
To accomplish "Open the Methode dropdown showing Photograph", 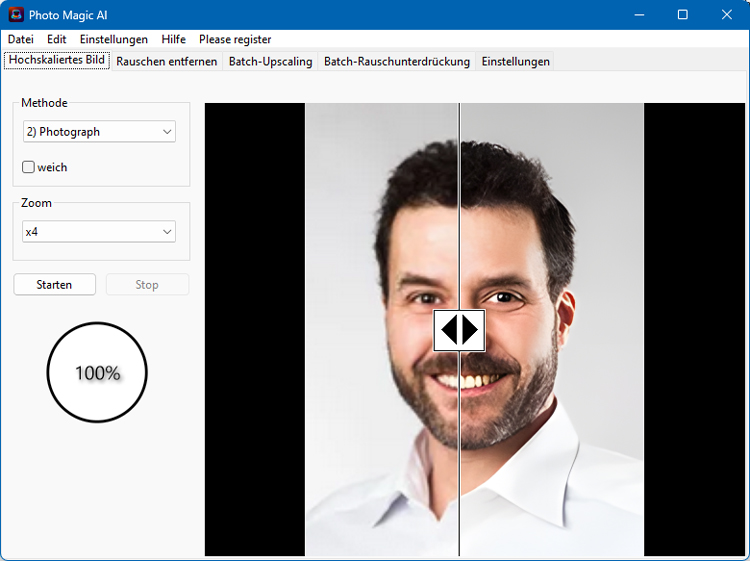I will coord(99,132).
